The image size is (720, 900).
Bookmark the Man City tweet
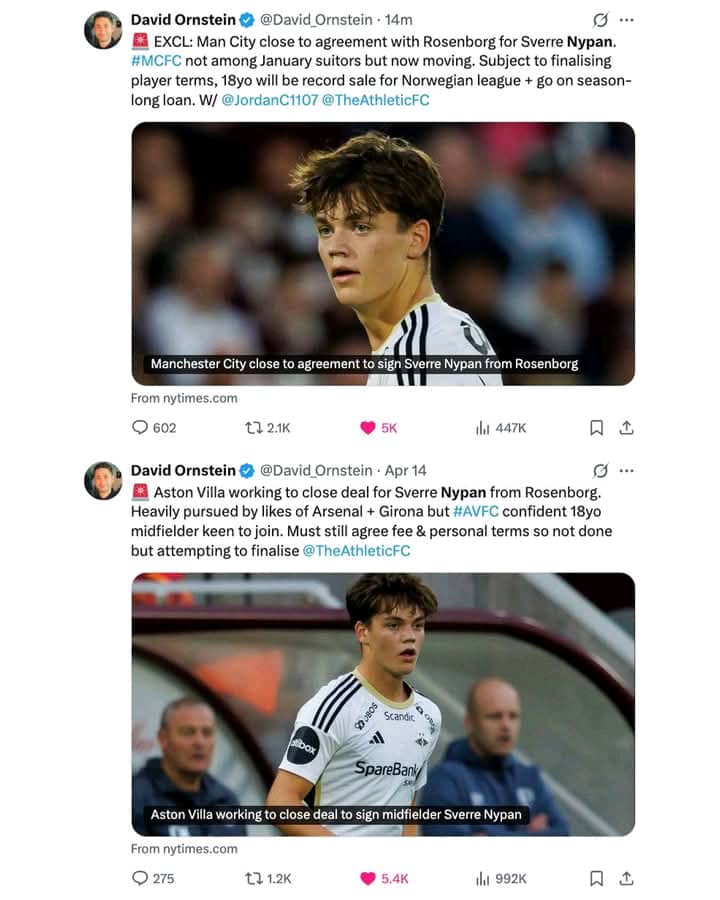[x=597, y=428]
